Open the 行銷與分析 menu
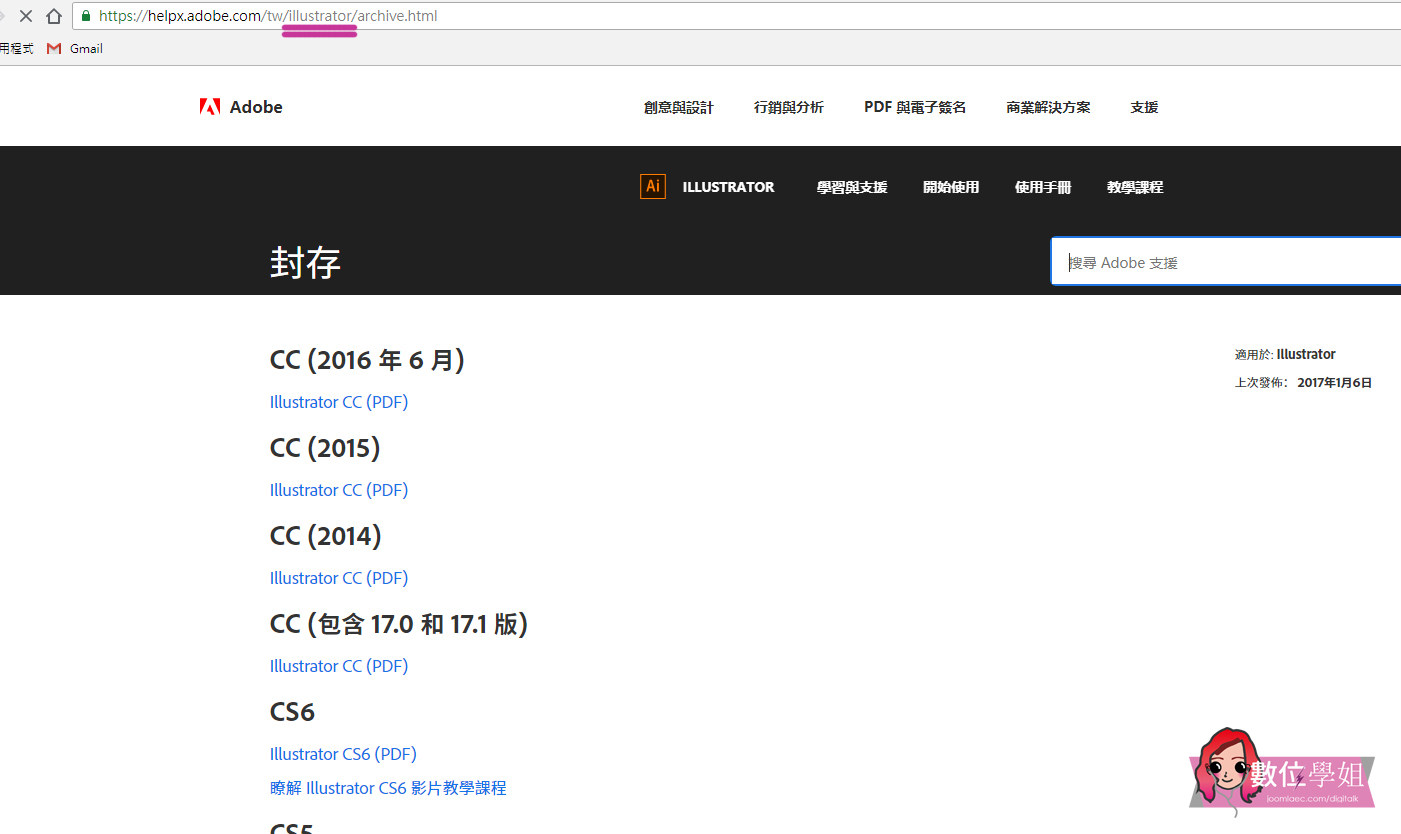The height and width of the screenshot is (834, 1401). (x=788, y=107)
